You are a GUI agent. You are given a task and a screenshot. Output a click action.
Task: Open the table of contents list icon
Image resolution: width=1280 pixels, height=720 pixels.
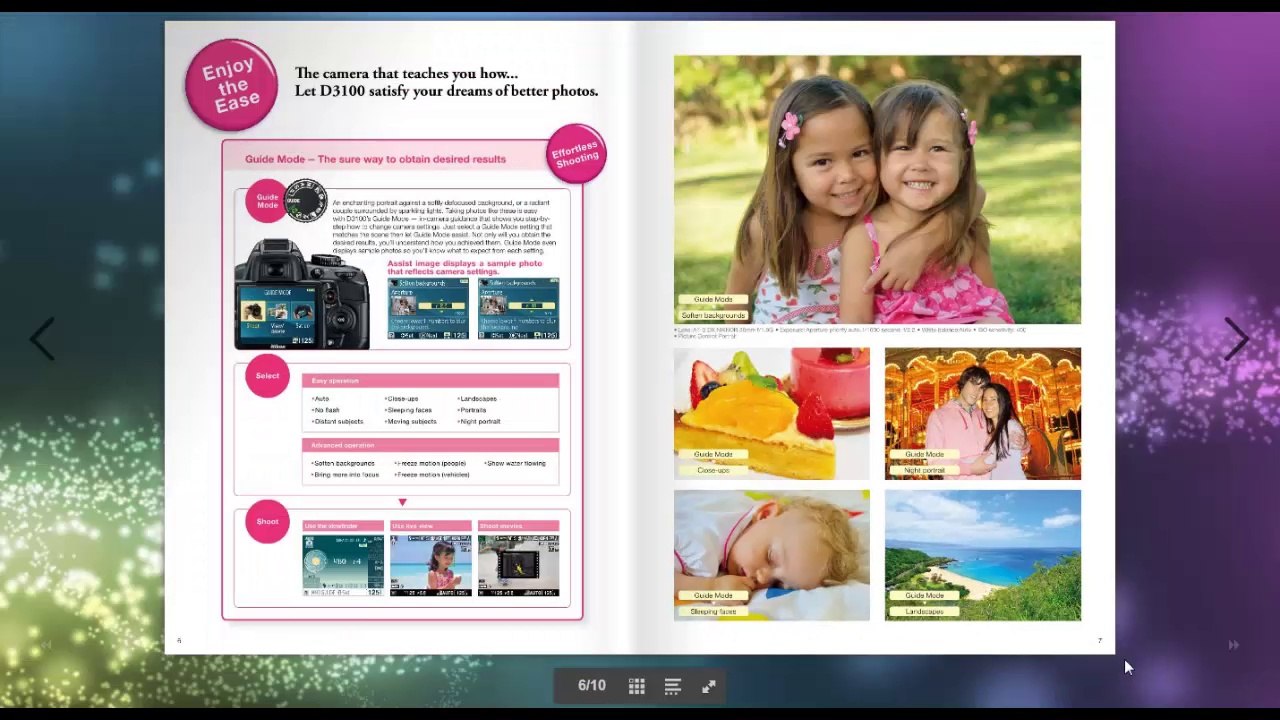673,686
